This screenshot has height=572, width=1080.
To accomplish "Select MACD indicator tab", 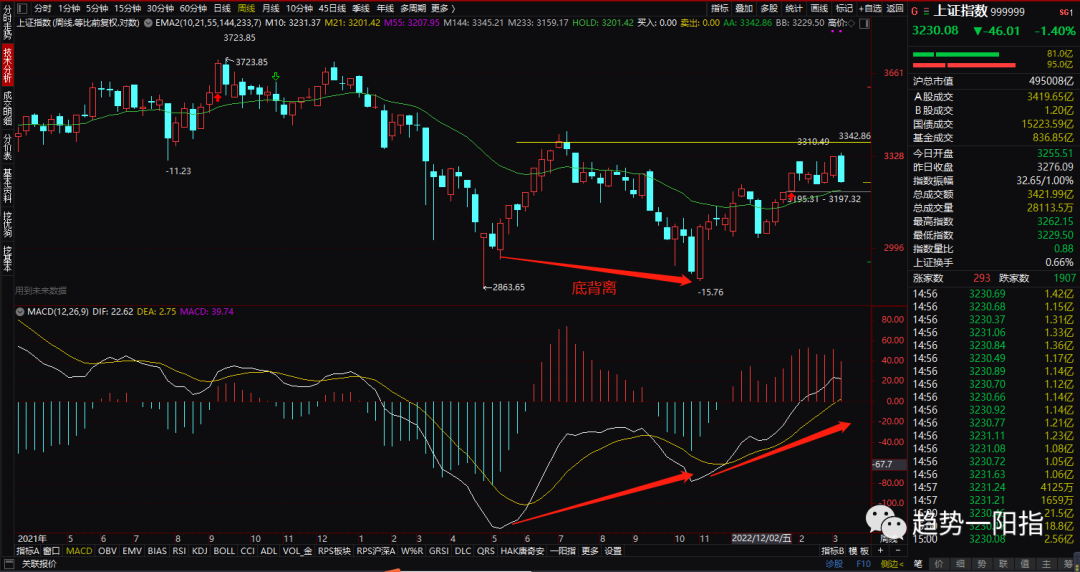I will point(79,551).
